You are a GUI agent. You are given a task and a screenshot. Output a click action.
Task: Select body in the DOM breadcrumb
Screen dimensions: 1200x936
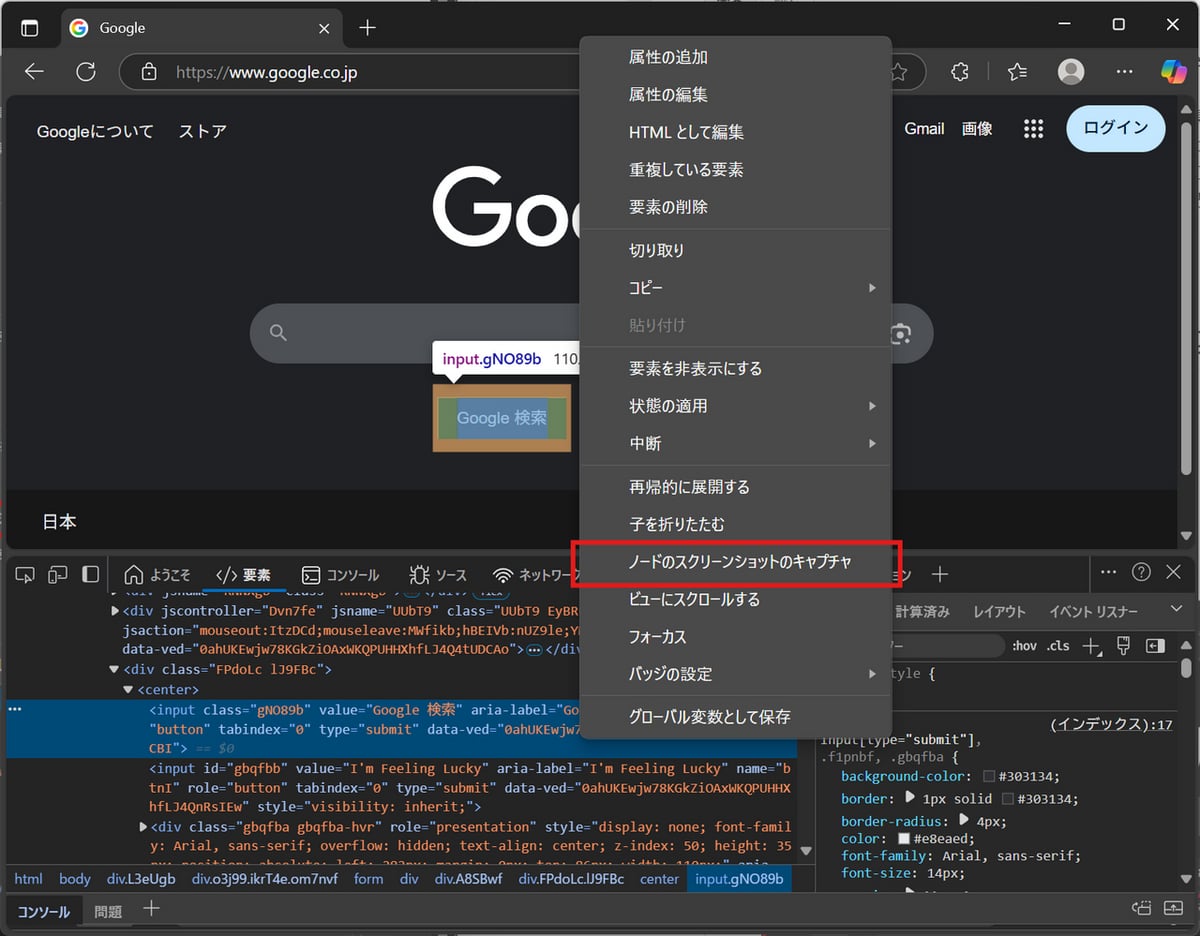tap(75, 879)
